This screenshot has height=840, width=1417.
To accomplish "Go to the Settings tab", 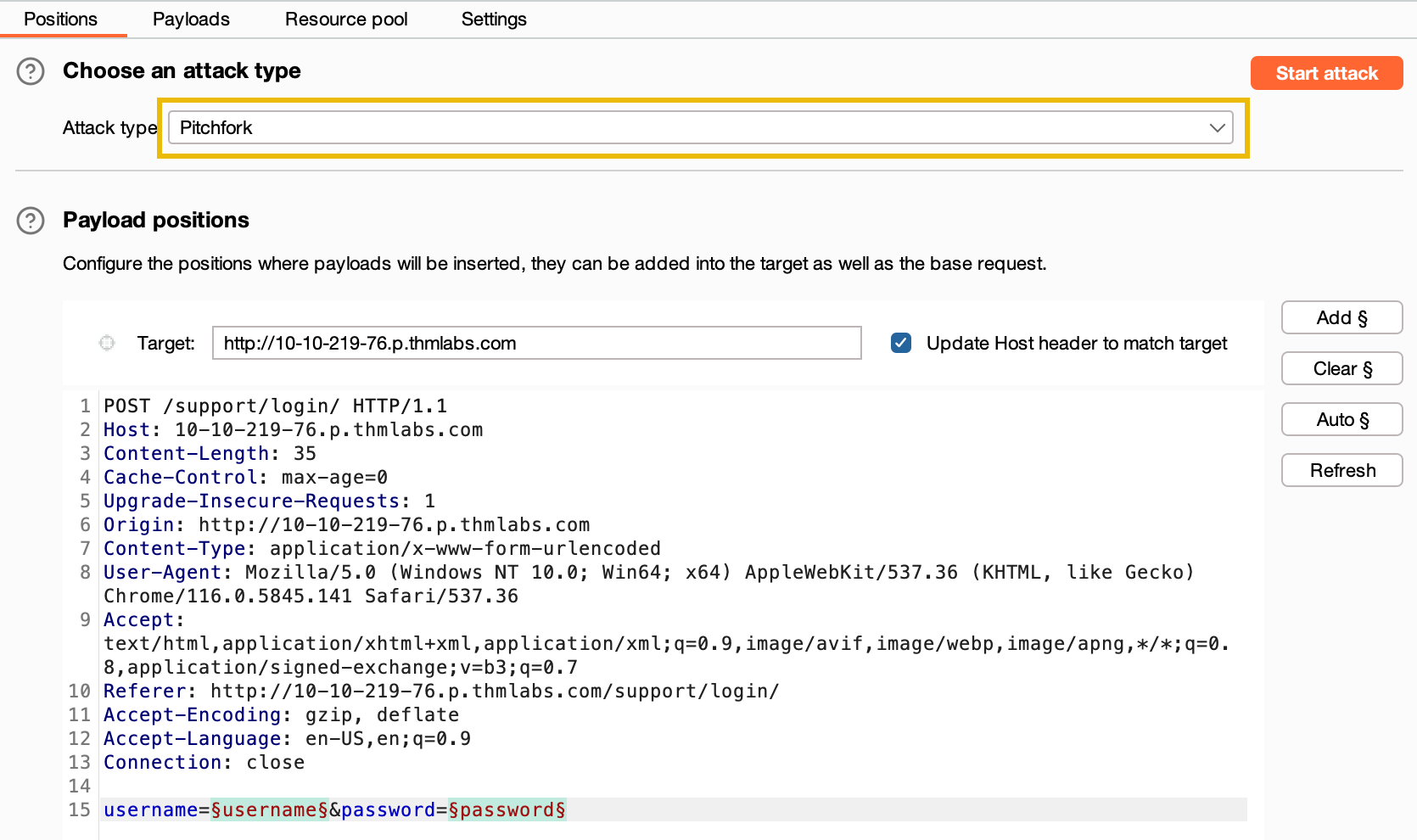I will pyautogui.click(x=494, y=19).
